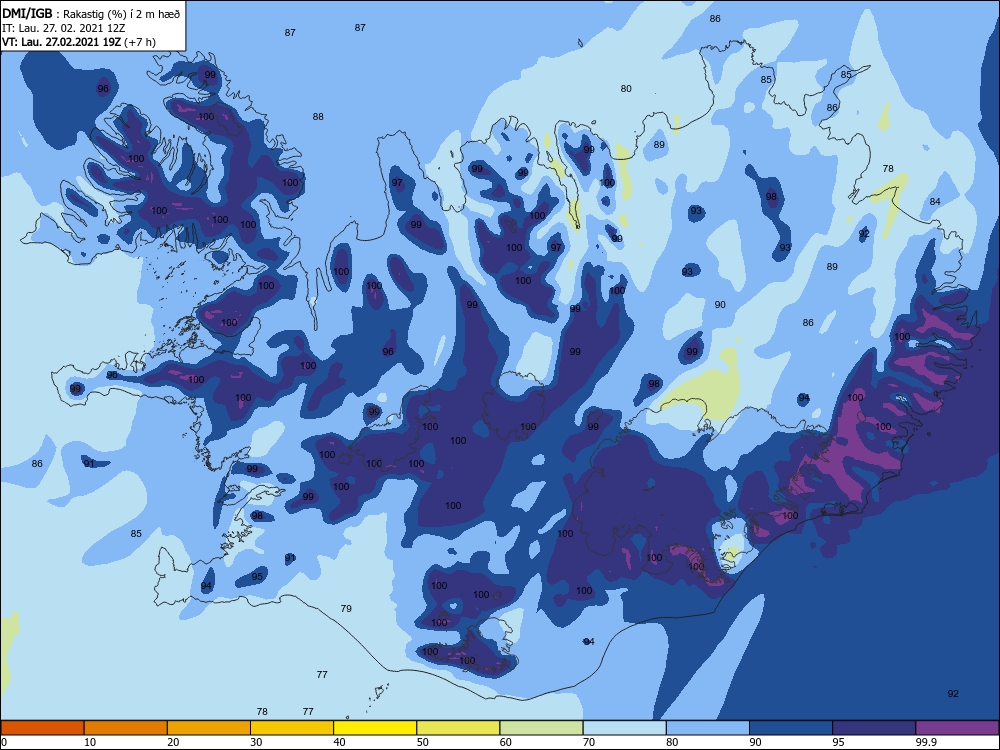Click the legend scale tick label '20'
The image size is (1000, 750).
click(173, 742)
